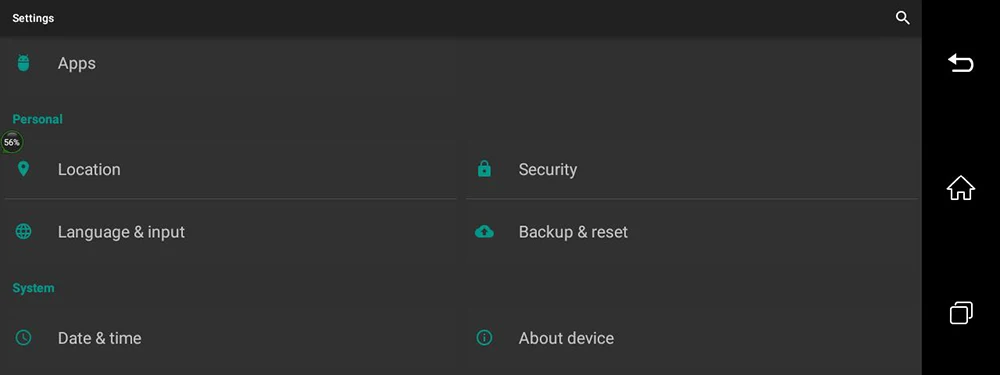Click the Backup cloud upload icon
1000x375 pixels.
click(485, 232)
